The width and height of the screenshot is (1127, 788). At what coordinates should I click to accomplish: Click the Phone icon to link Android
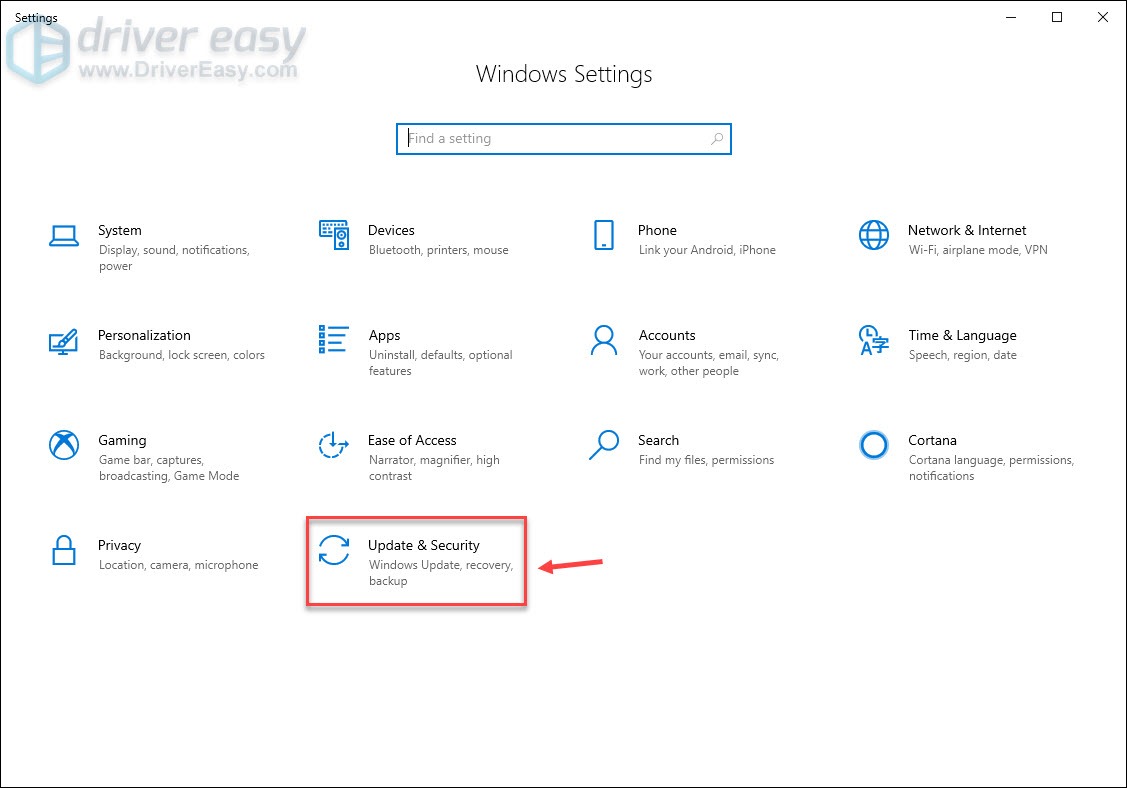(603, 235)
